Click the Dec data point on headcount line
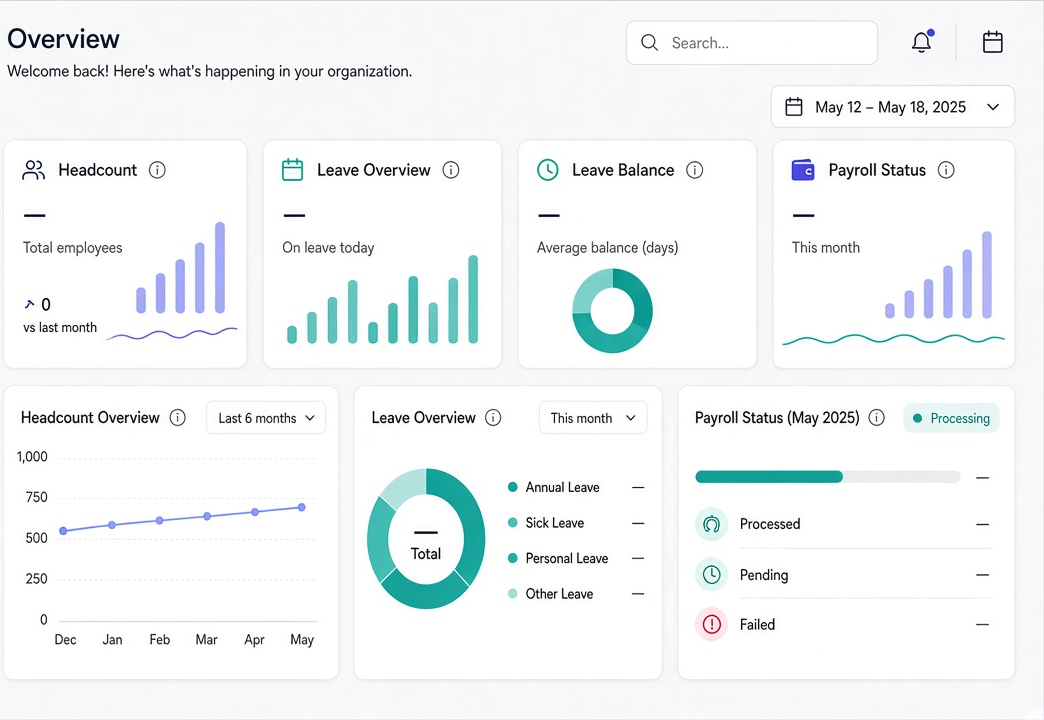 (63, 531)
